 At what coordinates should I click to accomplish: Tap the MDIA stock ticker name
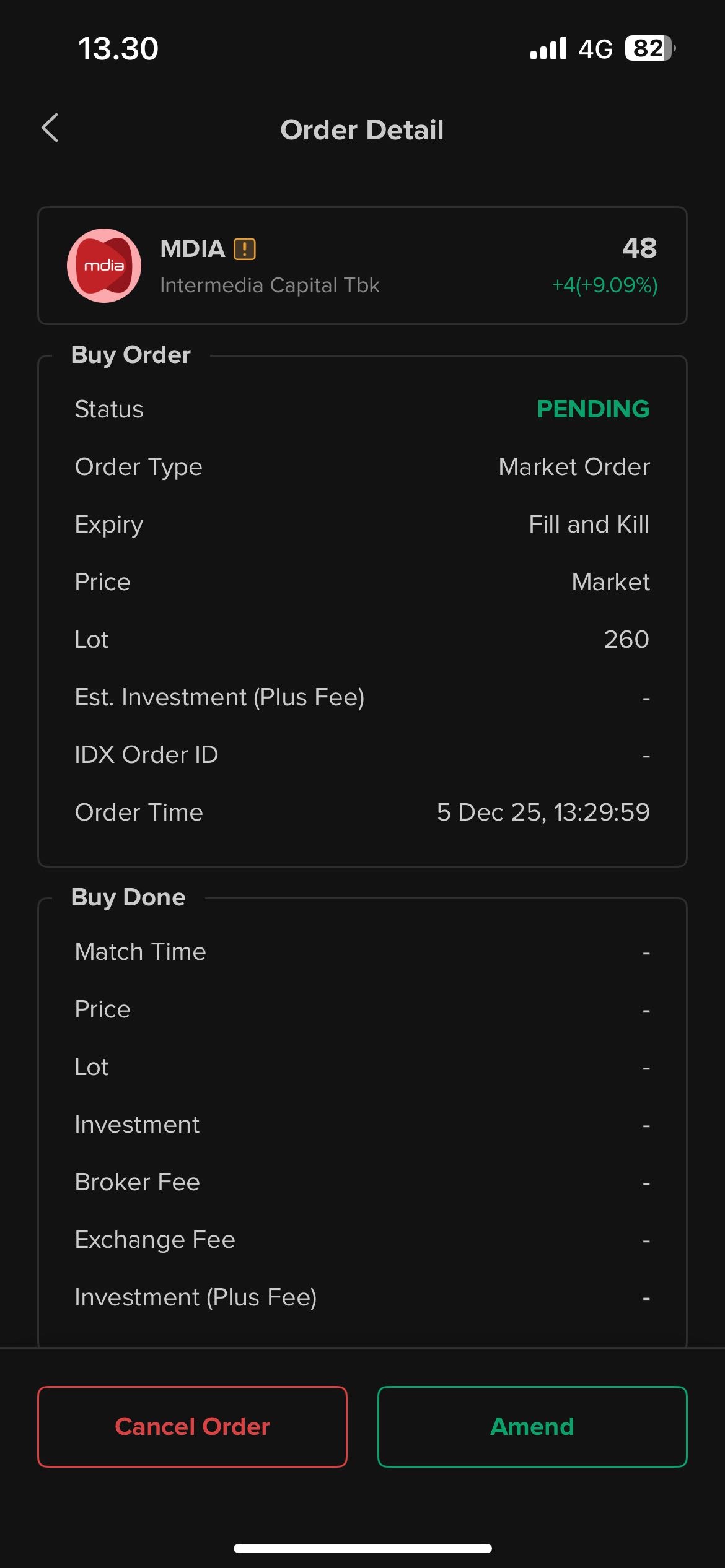coord(192,249)
